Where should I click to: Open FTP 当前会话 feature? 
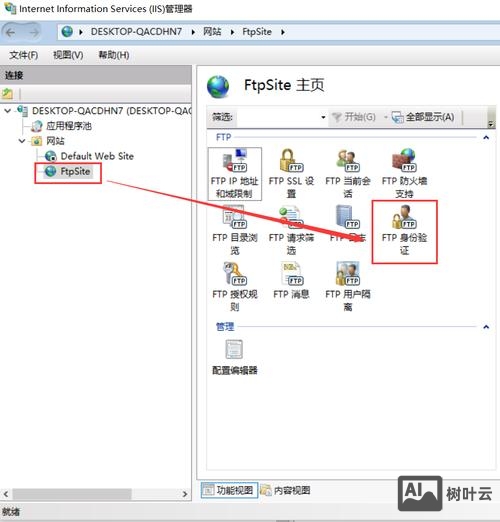tap(348, 174)
